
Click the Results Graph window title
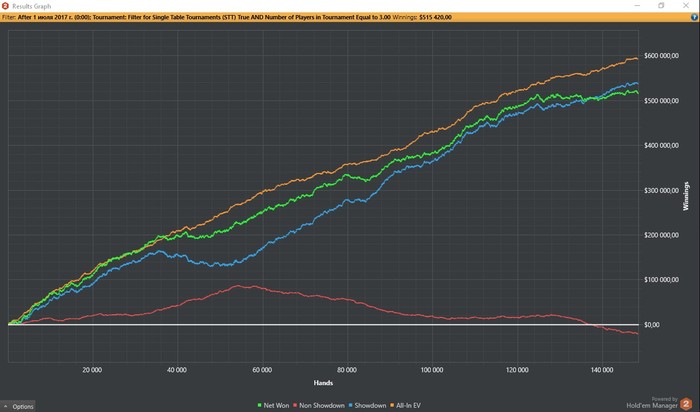32,6
